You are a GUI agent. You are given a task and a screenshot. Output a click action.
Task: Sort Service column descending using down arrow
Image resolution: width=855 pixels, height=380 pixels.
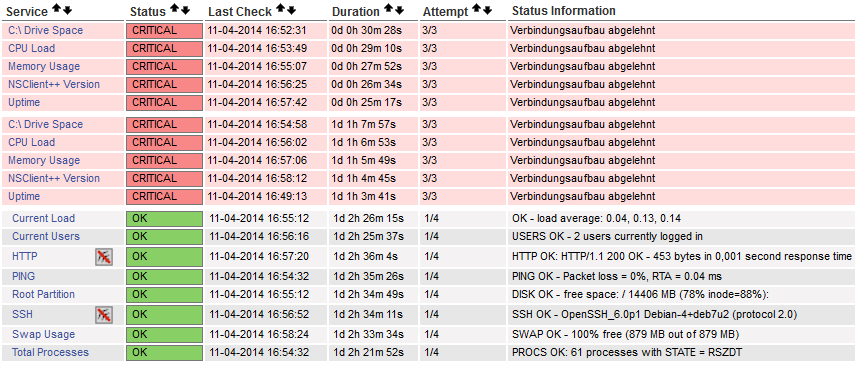[x=67, y=10]
